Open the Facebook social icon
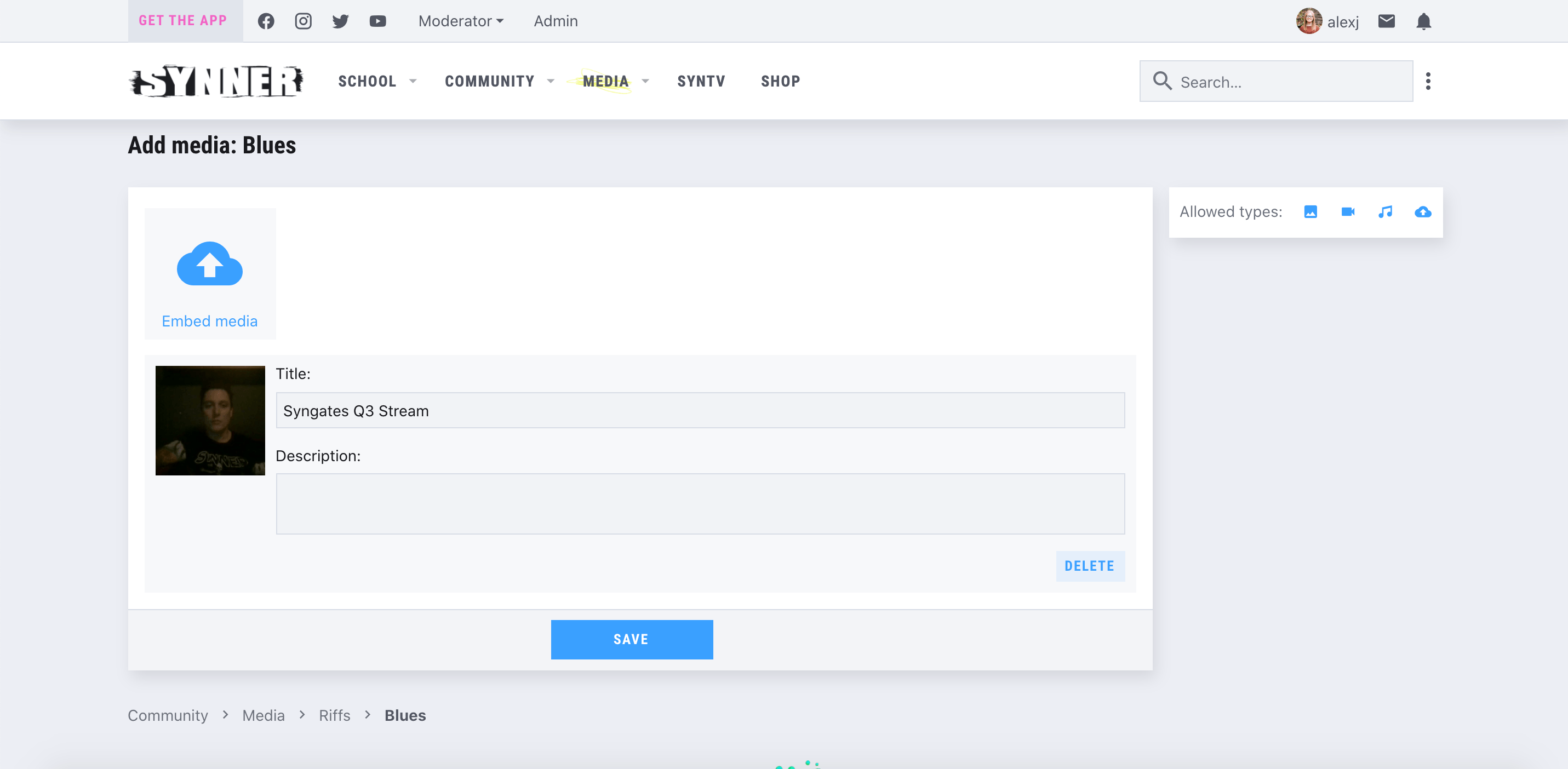1568x769 pixels. click(x=266, y=21)
